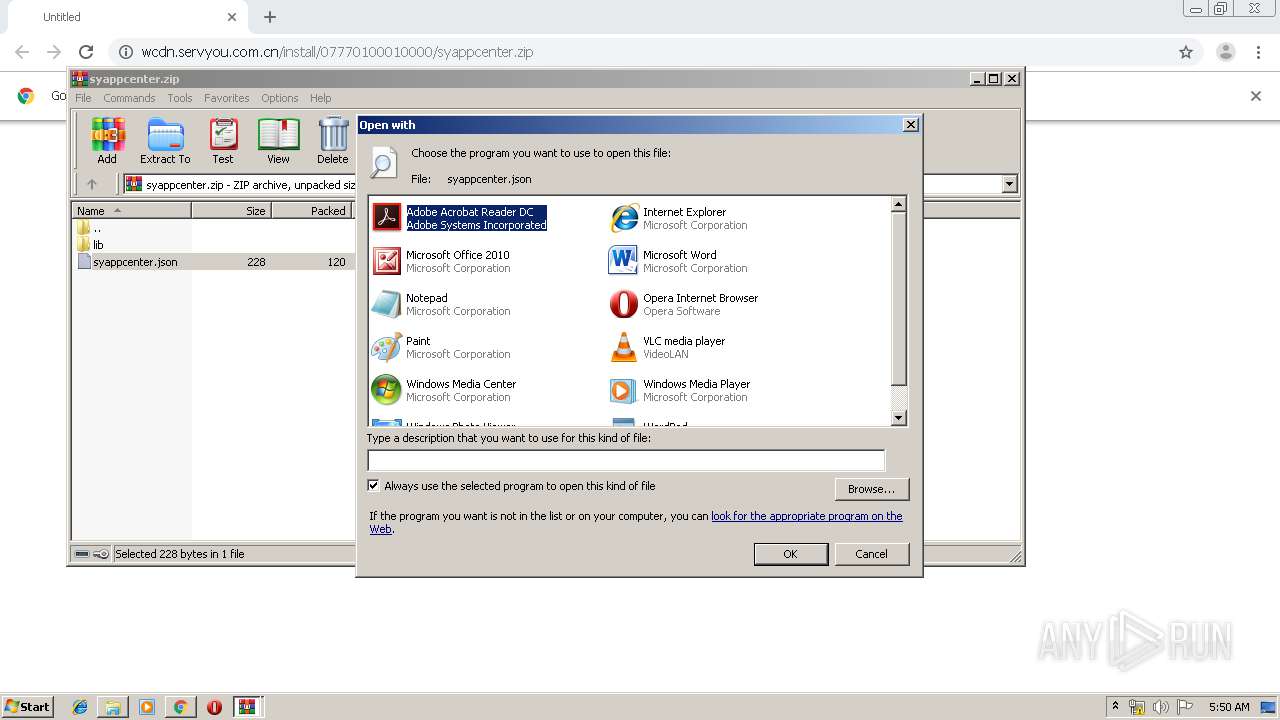1280x720 pixels.
Task: Click scroll up arrow in program list
Action: 898,204
